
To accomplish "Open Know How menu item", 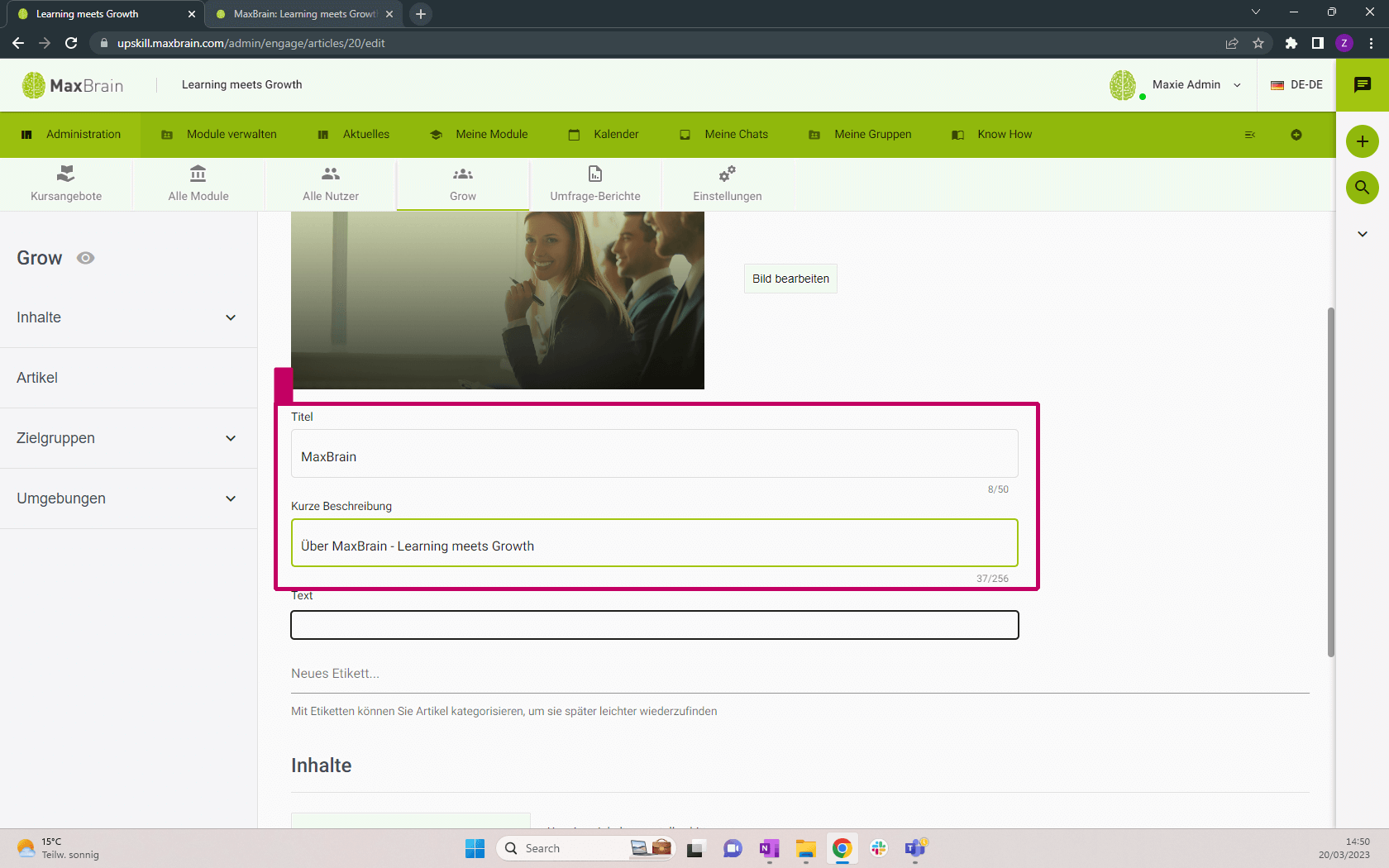I will (992, 135).
